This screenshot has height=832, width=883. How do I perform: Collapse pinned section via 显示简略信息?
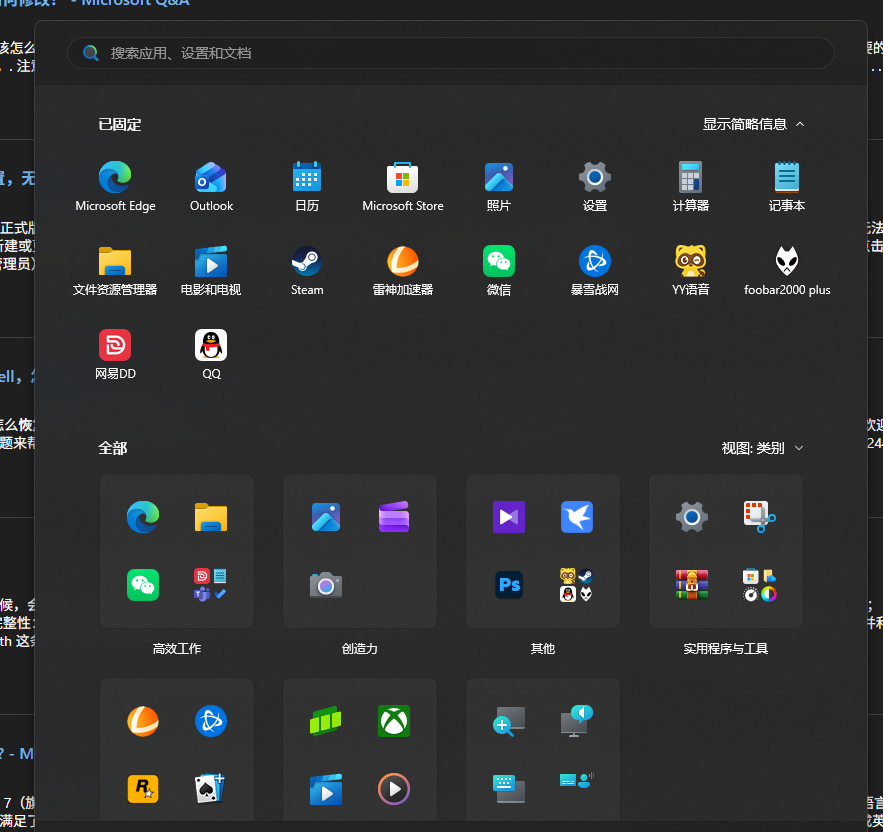[x=753, y=124]
